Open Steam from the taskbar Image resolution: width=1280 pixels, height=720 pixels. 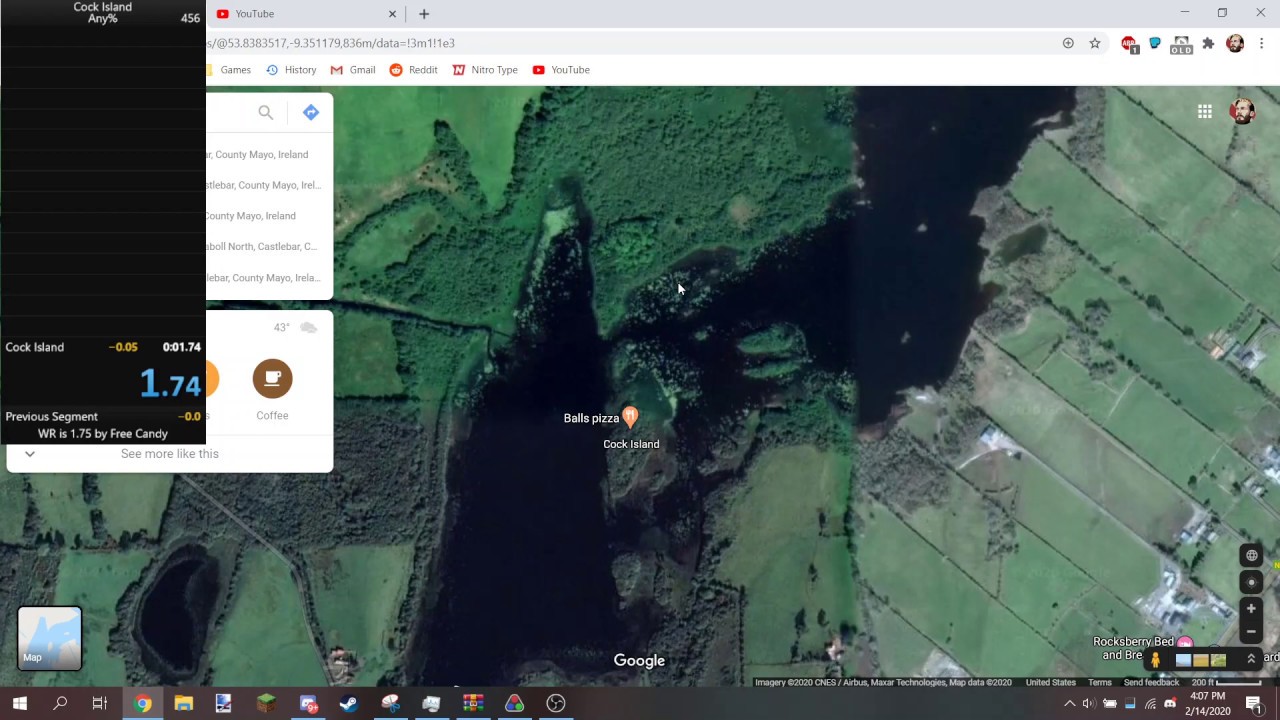coord(348,704)
